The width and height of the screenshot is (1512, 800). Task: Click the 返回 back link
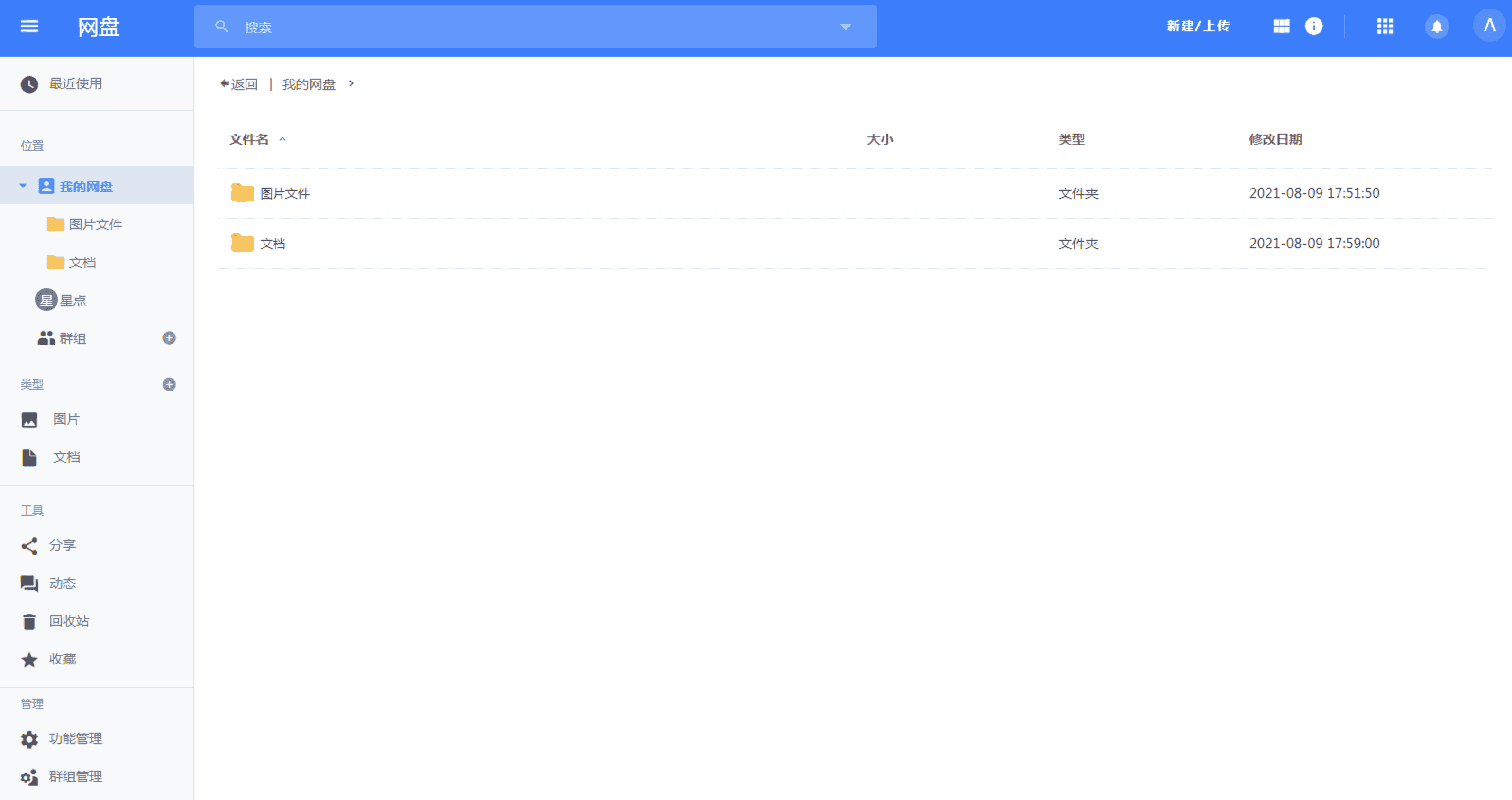pyautogui.click(x=239, y=84)
